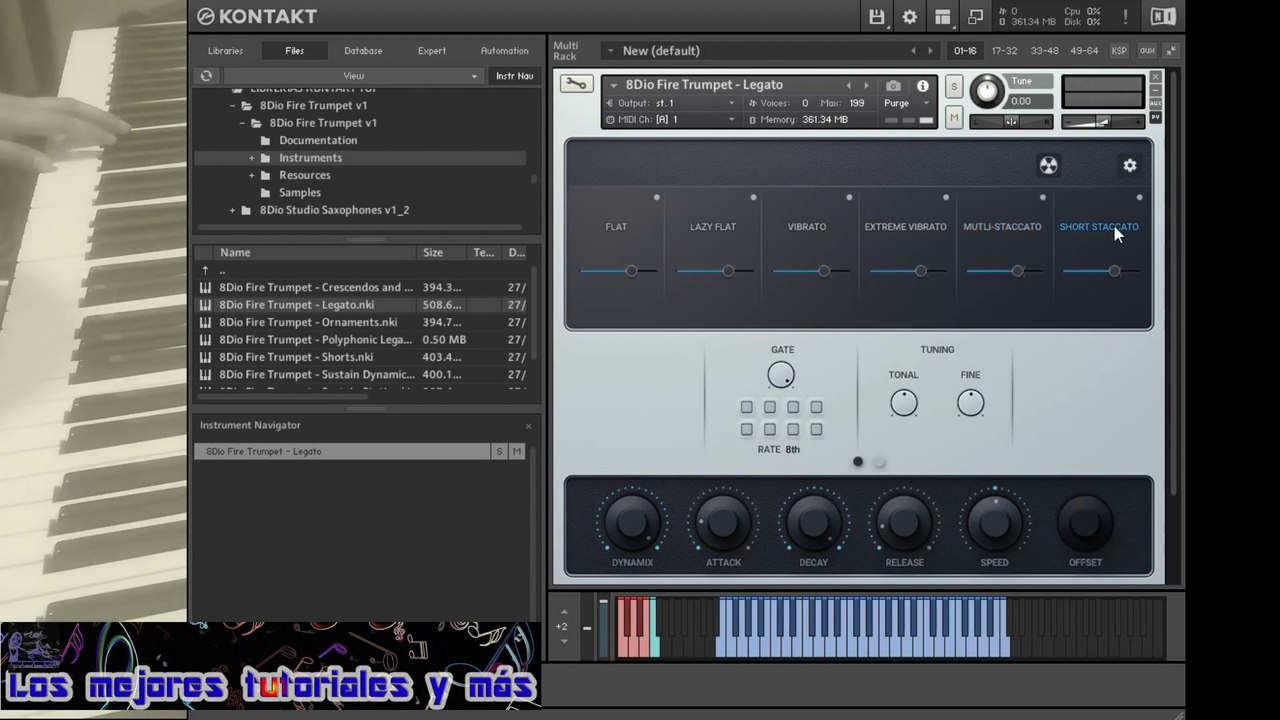1280x720 pixels.
Task: Click the next instrument arrow
Action: [867, 86]
